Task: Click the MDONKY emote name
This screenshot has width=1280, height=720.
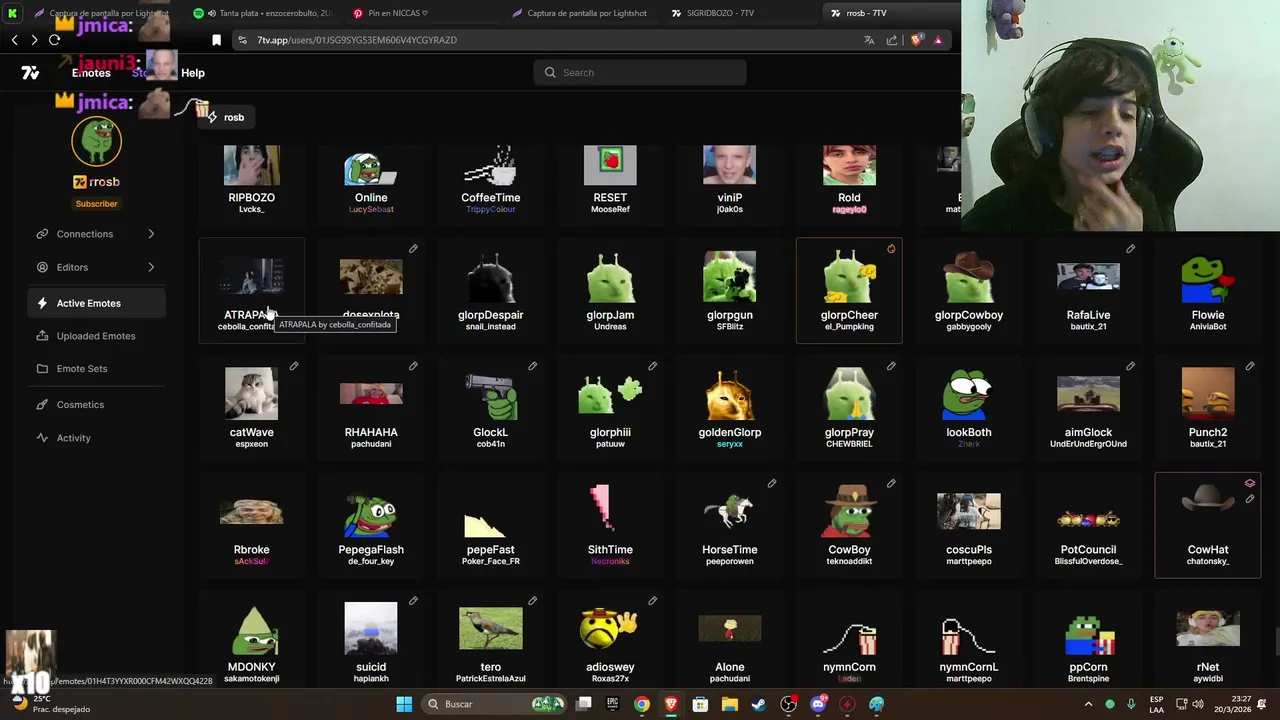Action: tap(251, 667)
